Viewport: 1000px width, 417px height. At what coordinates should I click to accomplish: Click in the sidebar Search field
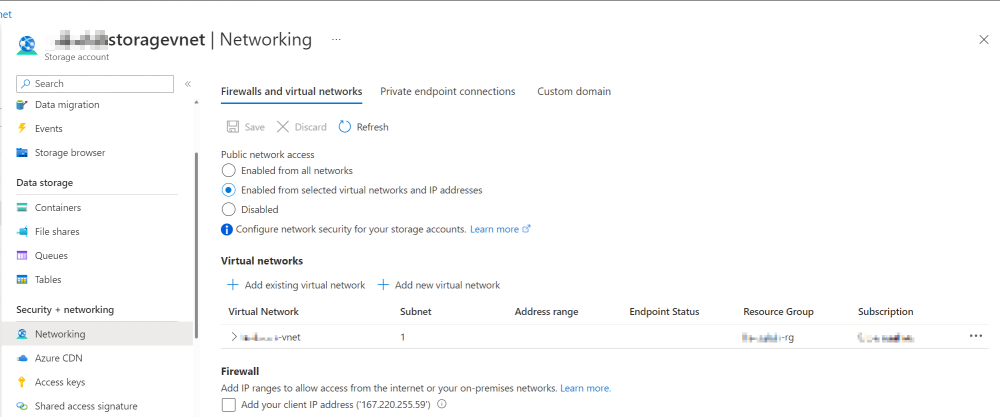click(100, 84)
